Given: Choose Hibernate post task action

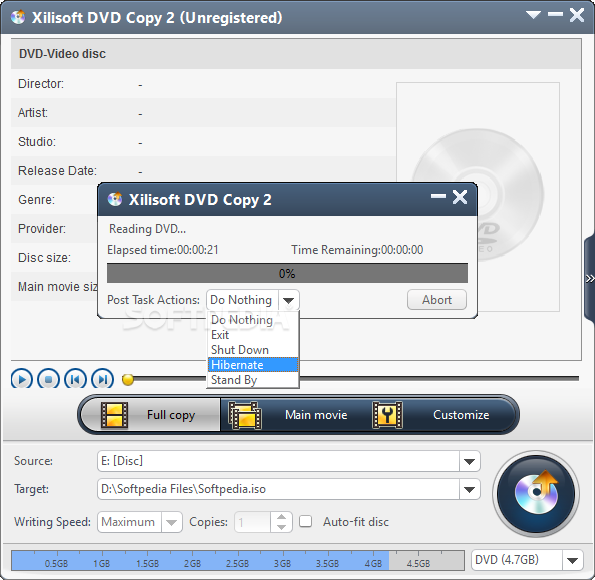Looking at the screenshot, I should [x=253, y=365].
